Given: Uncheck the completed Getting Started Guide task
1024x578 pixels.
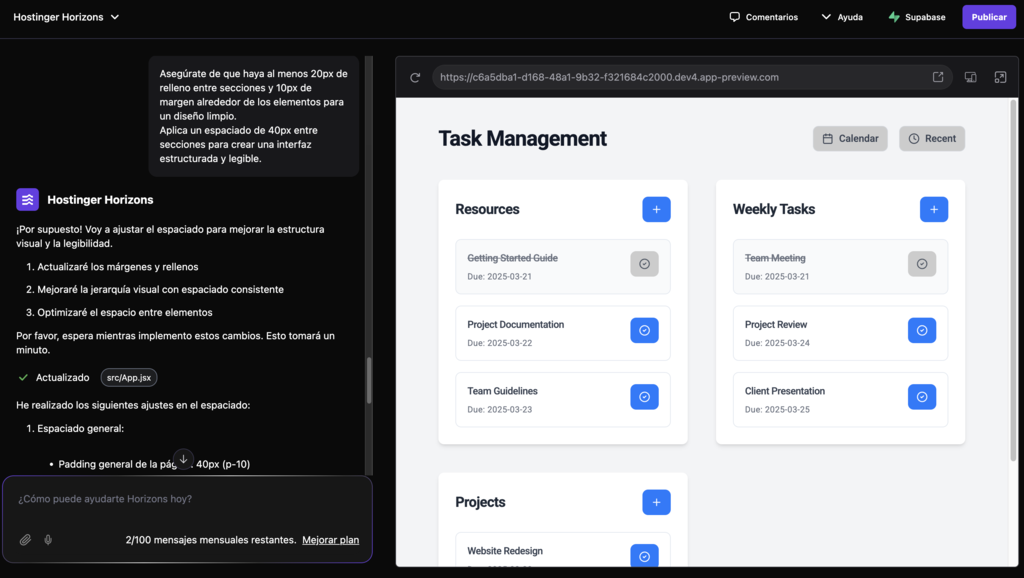Looking at the screenshot, I should (644, 264).
